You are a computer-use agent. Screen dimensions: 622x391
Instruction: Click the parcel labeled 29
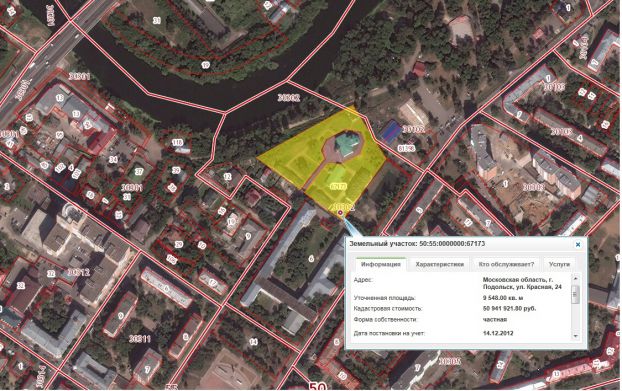[179, 244]
